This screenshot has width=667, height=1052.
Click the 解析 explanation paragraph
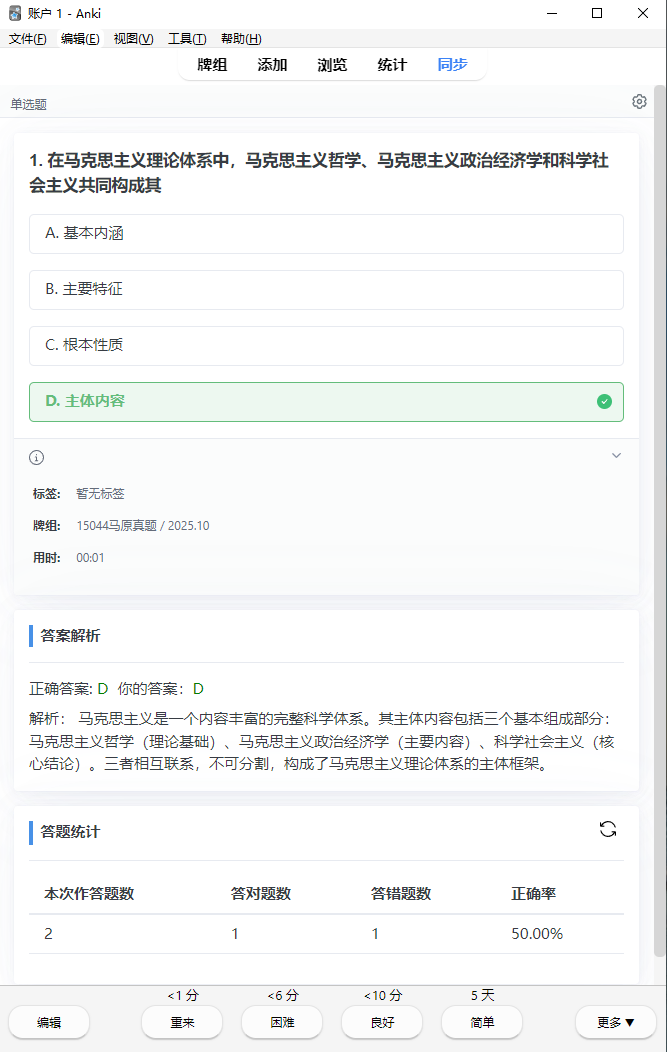pyautogui.click(x=322, y=741)
